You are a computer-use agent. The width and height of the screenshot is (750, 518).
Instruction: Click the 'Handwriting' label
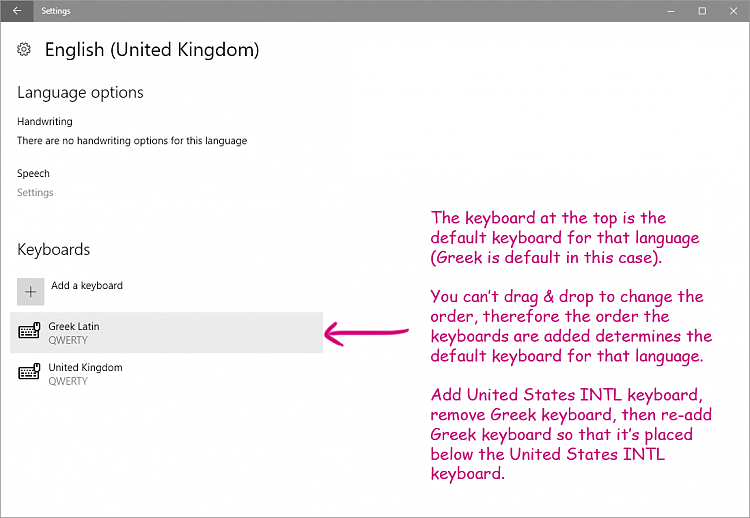click(45, 122)
